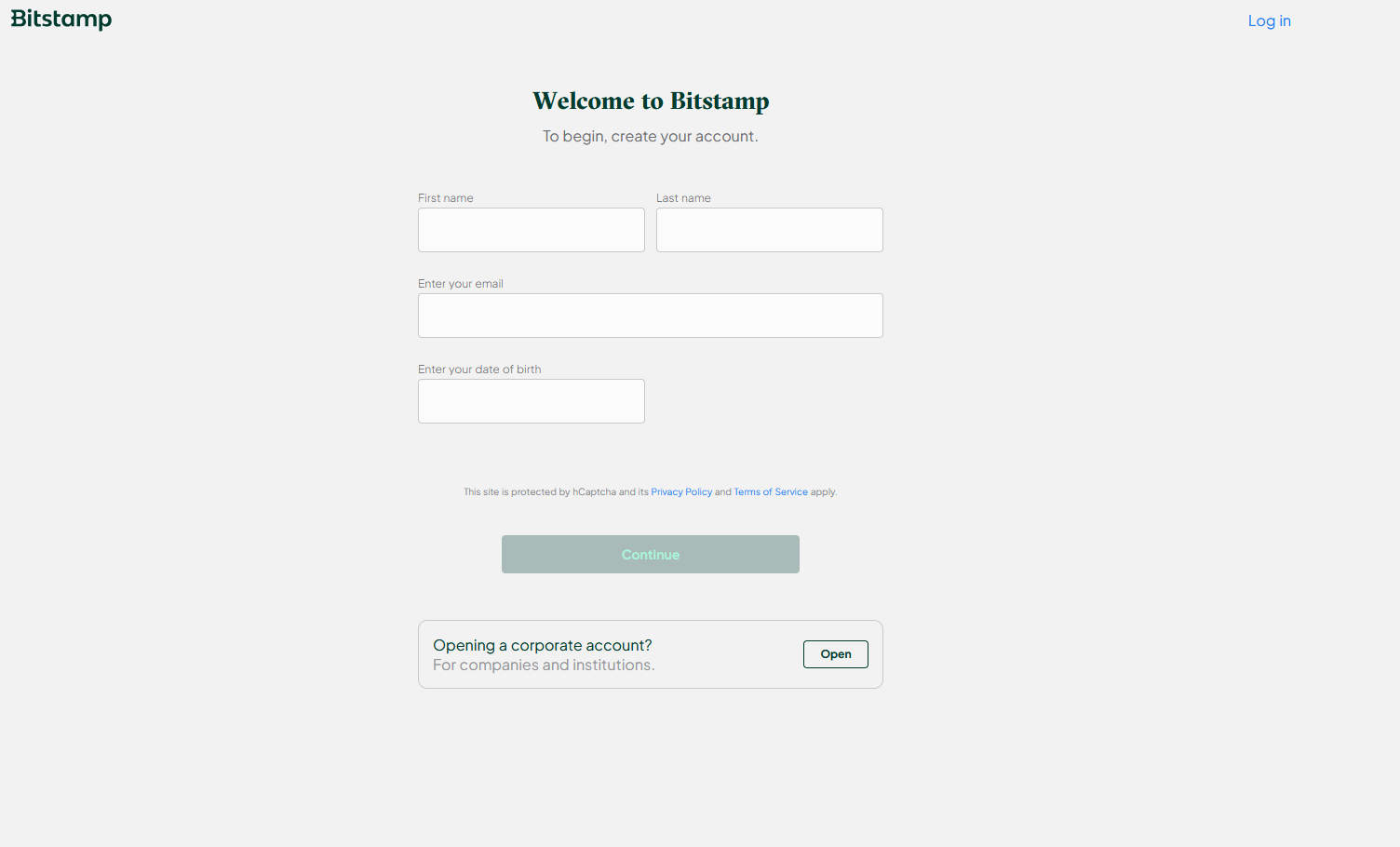Open the Privacy Policy link
Viewport: 1400px width, 847px height.
(x=681, y=492)
